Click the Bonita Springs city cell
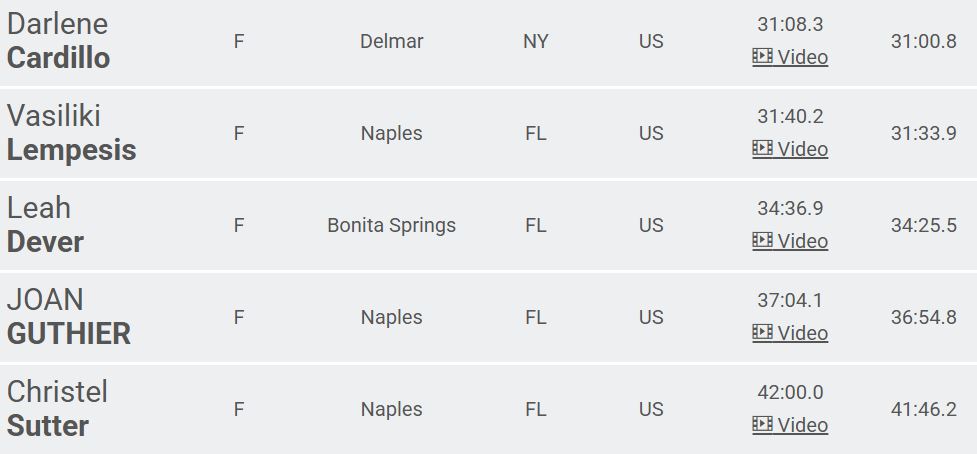 (391, 225)
